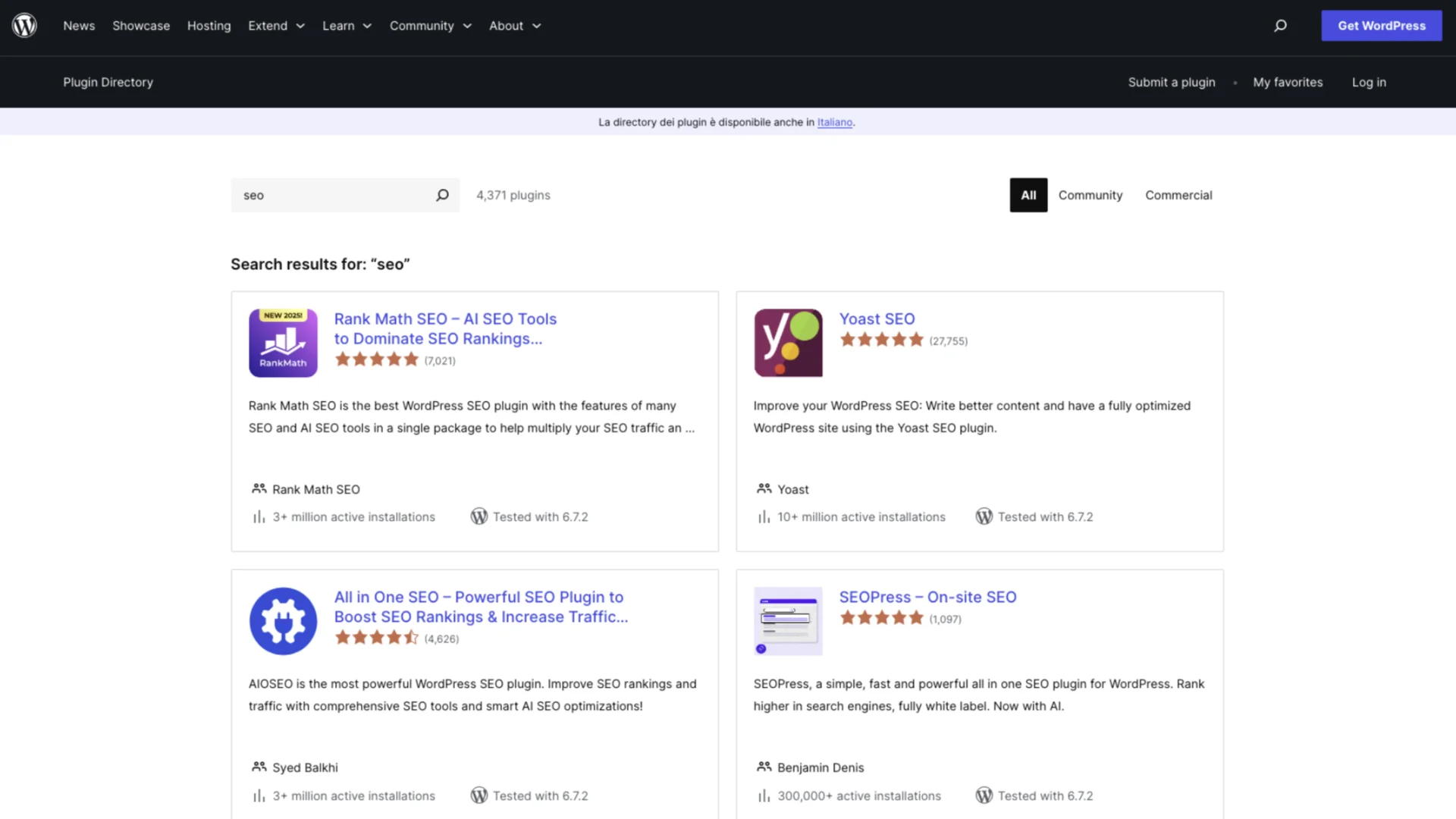Expand the Extend menu
This screenshot has width=1456, height=819.
[276, 26]
